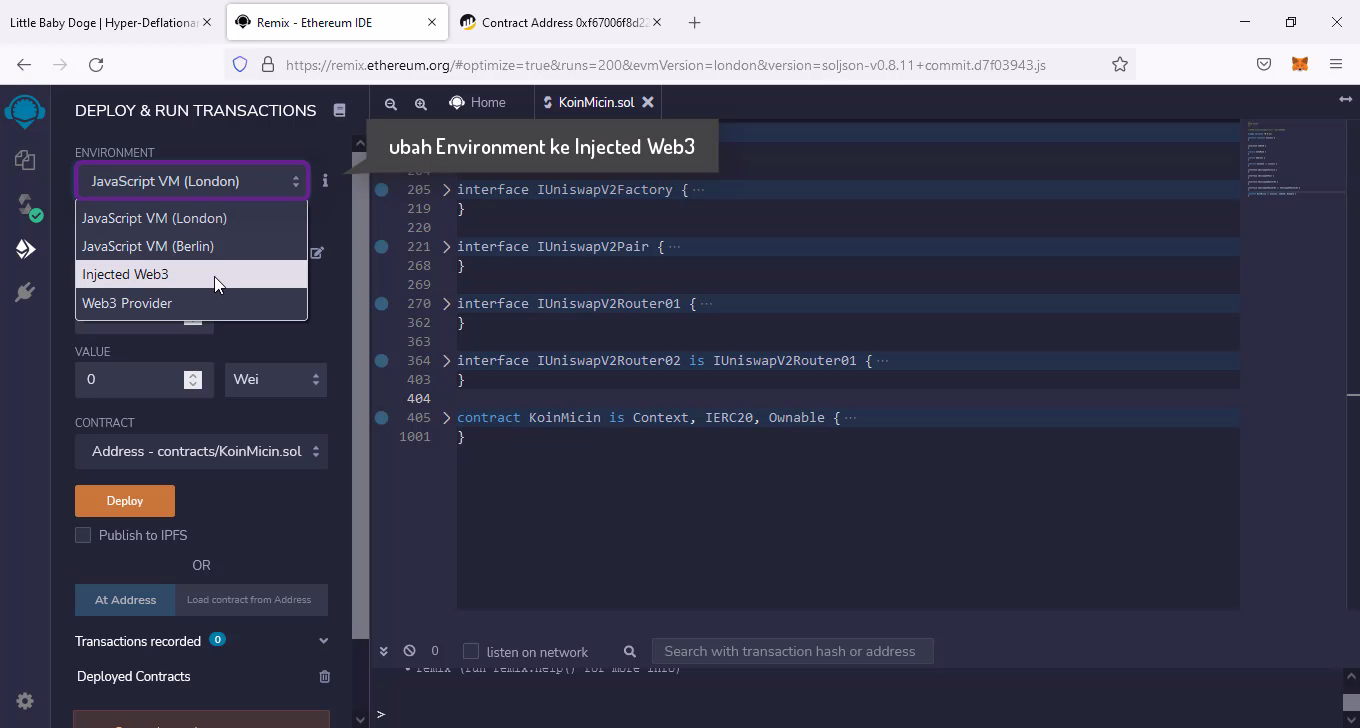Image resolution: width=1360 pixels, height=728 pixels.
Task: Enable Publish to IPFS checkbox
Action: [83, 535]
